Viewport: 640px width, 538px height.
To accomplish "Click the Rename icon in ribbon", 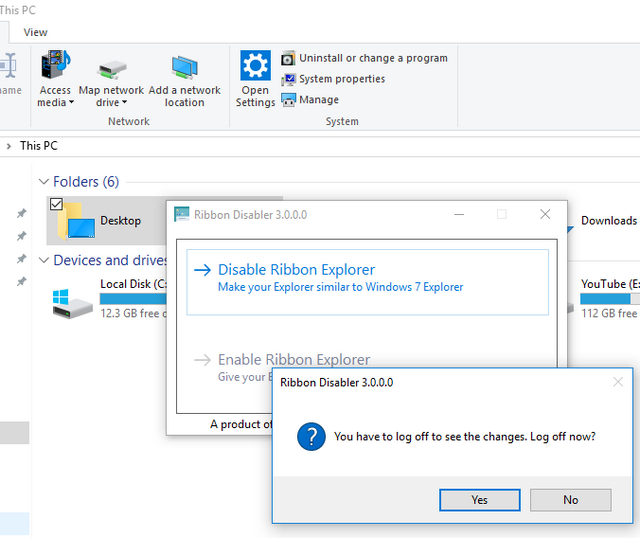I will coord(8,65).
